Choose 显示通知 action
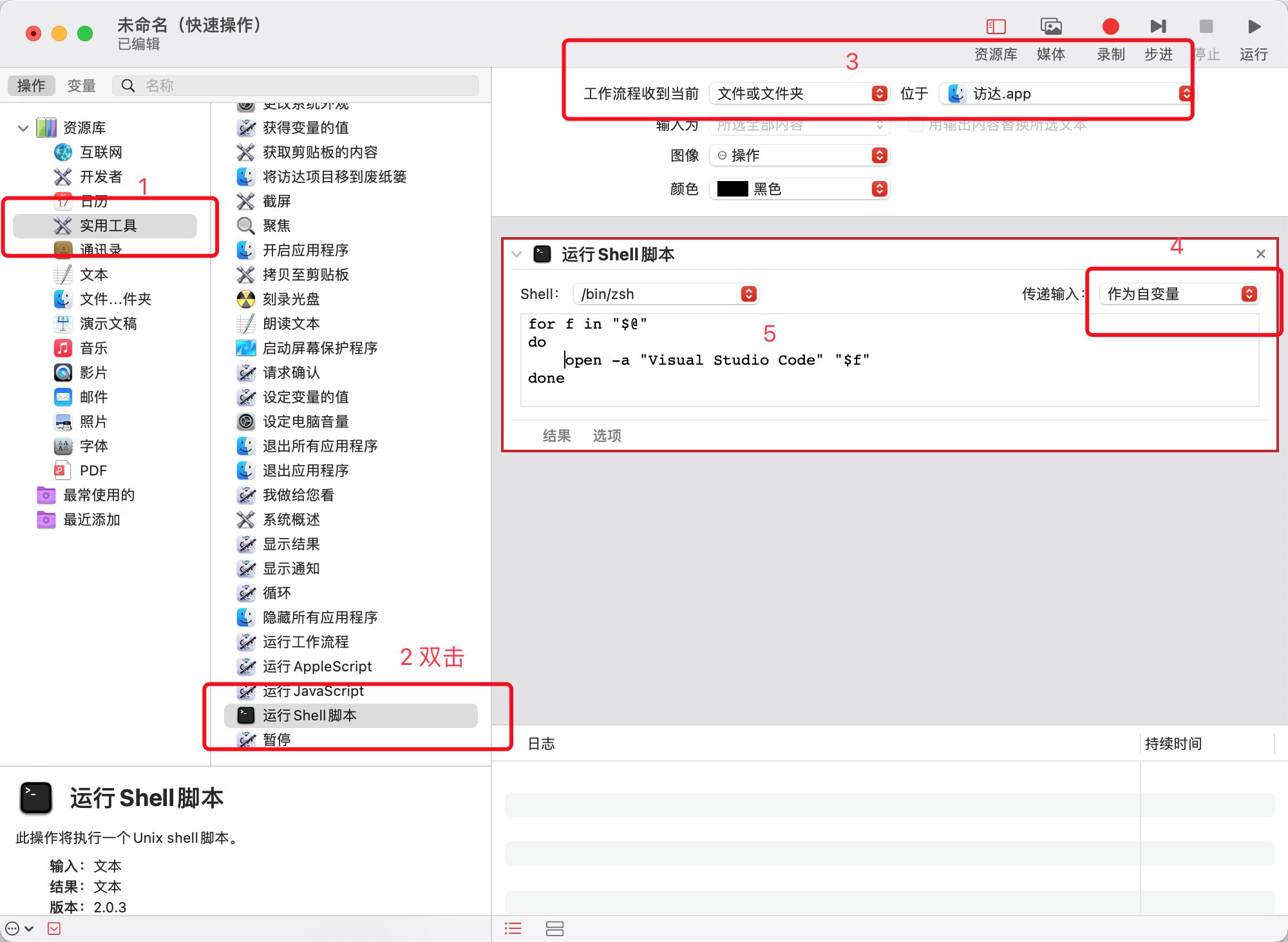The width and height of the screenshot is (1288, 942). [x=278, y=568]
